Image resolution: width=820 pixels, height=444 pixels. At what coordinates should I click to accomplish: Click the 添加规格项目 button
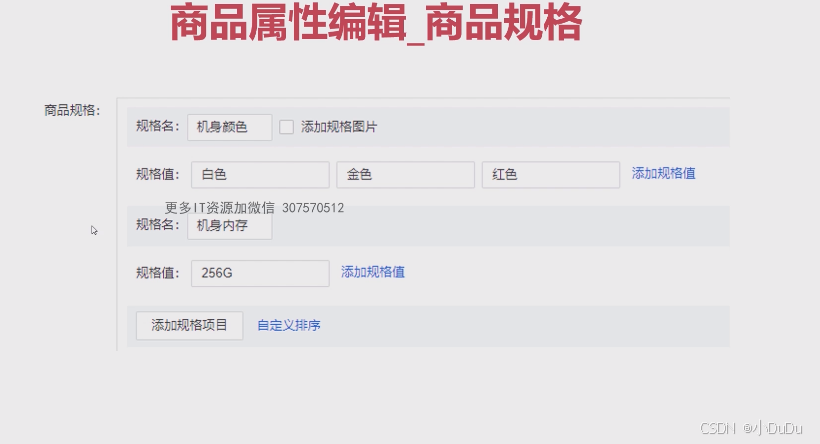tap(189, 326)
